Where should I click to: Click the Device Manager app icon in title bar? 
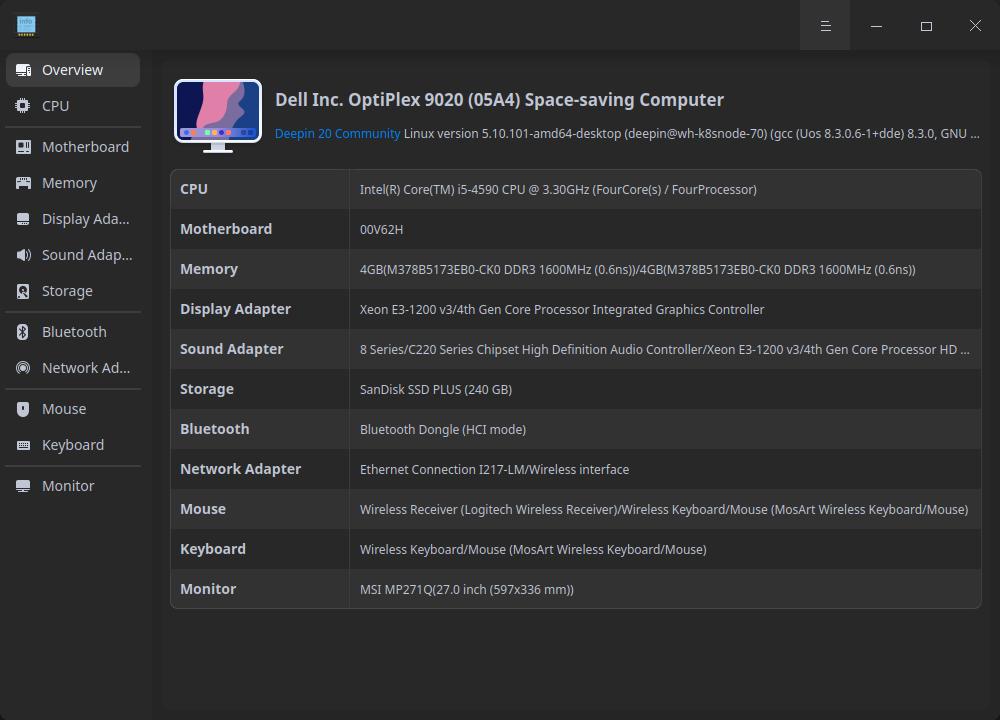[26, 26]
